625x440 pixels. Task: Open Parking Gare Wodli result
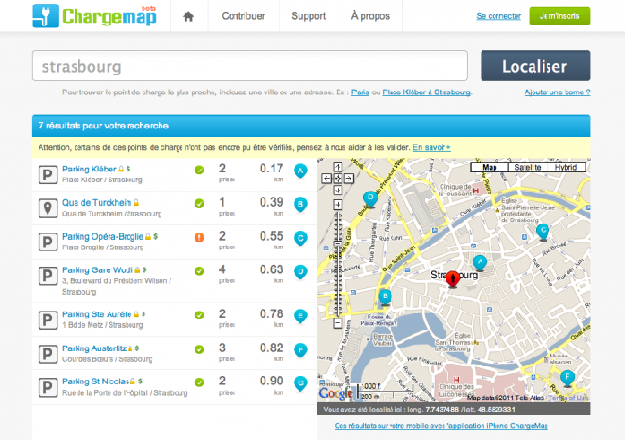(x=97, y=270)
